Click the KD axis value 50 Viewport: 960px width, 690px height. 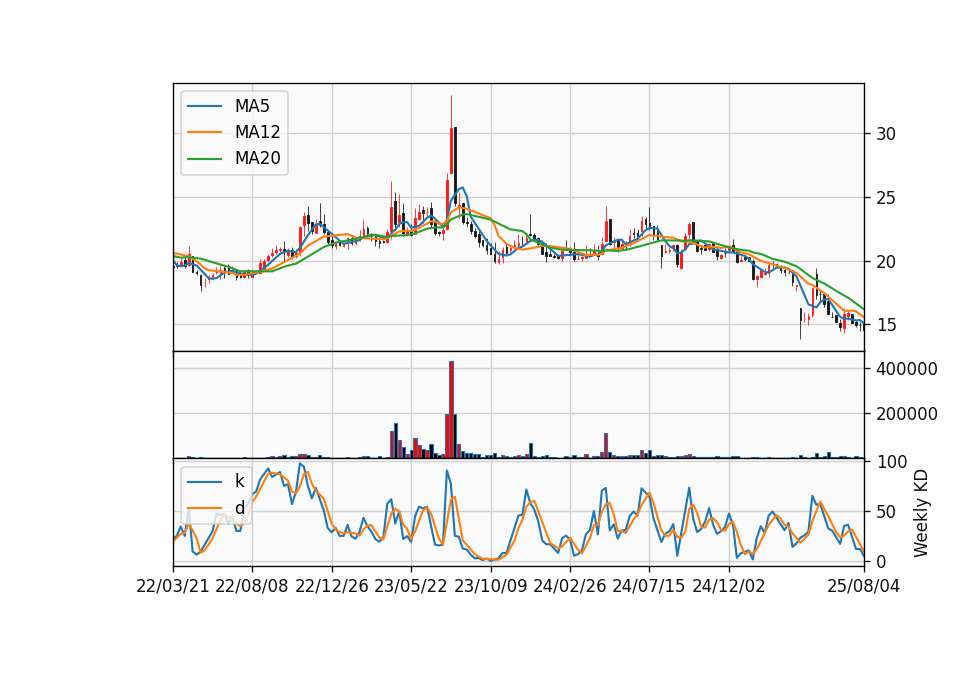pos(885,511)
